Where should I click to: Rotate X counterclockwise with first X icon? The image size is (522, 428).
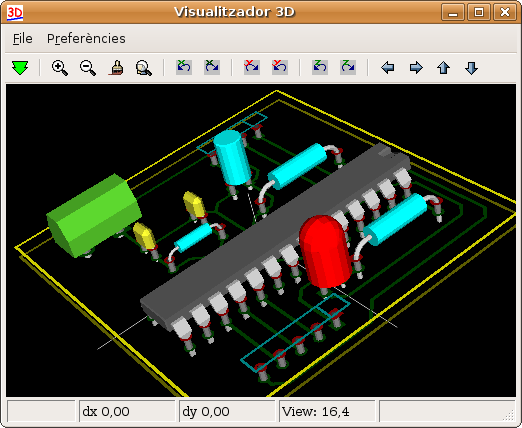click(184, 67)
